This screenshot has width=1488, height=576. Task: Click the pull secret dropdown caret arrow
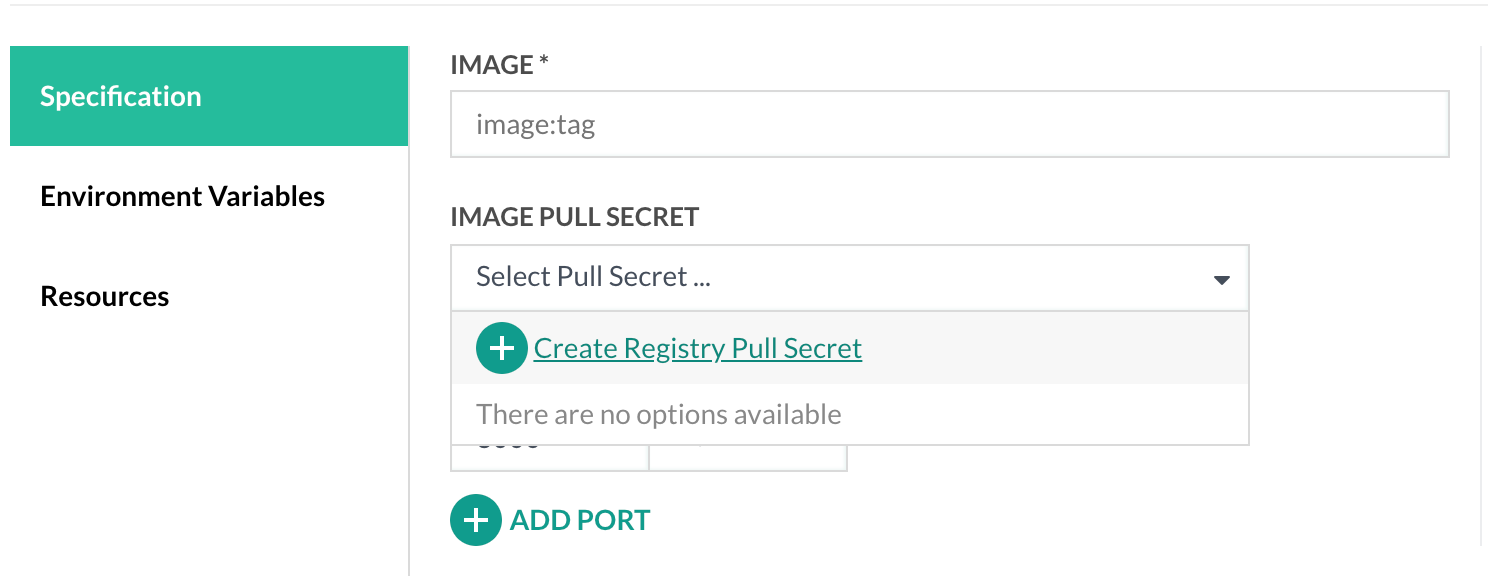tap(1221, 280)
